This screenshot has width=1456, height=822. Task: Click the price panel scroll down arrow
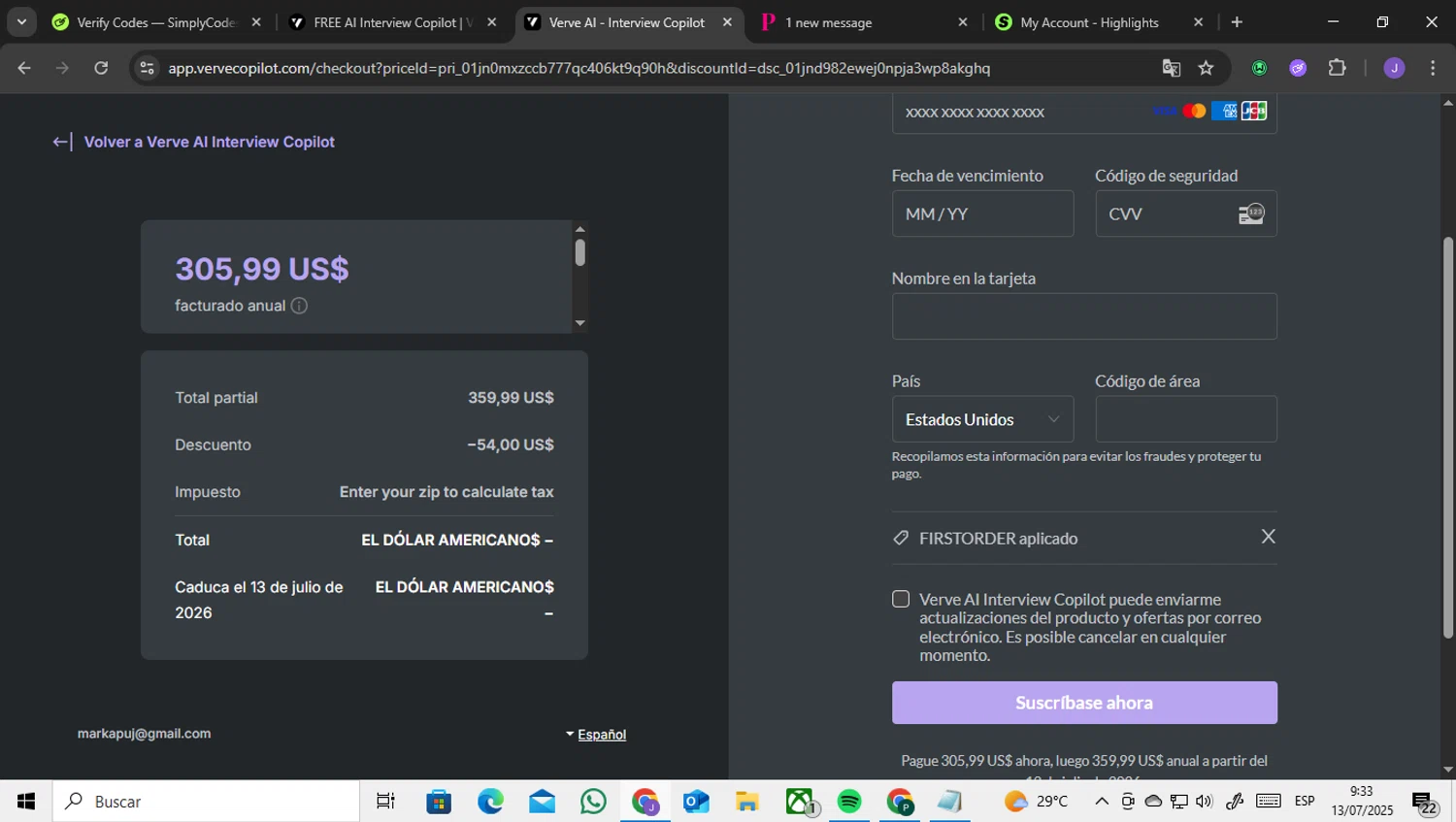pyautogui.click(x=579, y=323)
